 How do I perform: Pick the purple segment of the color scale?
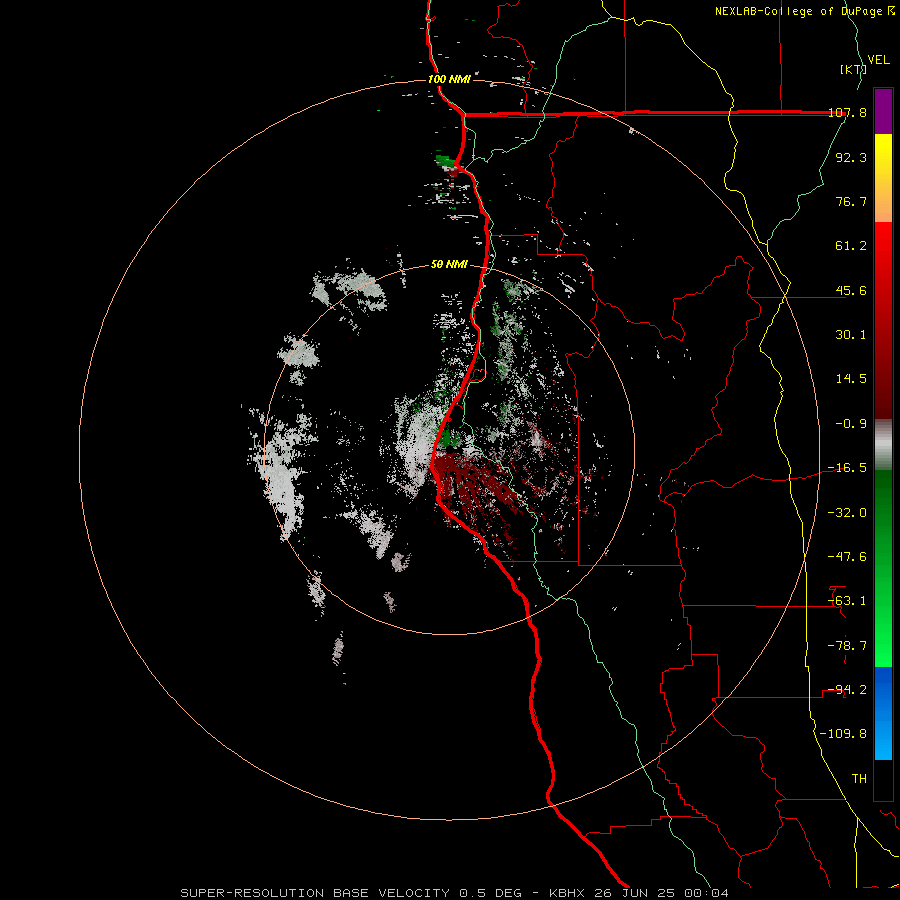tap(883, 111)
